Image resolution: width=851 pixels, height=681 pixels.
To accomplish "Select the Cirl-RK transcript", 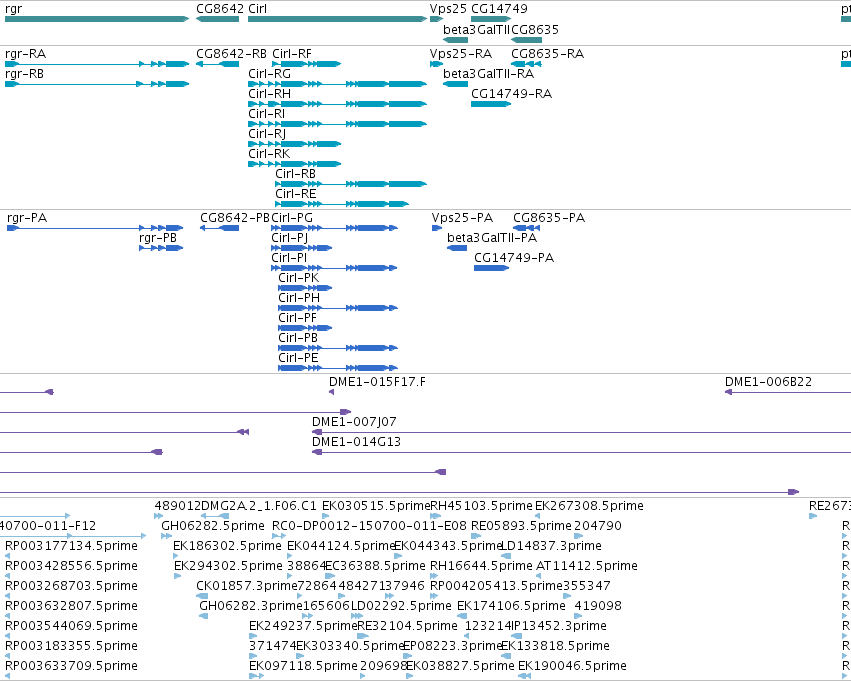I will tap(294, 164).
